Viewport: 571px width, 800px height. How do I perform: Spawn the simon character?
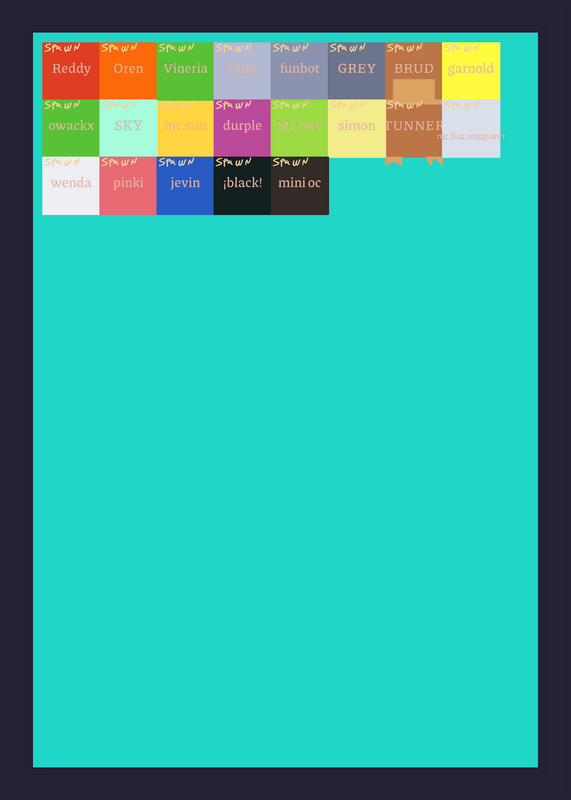[357, 128]
